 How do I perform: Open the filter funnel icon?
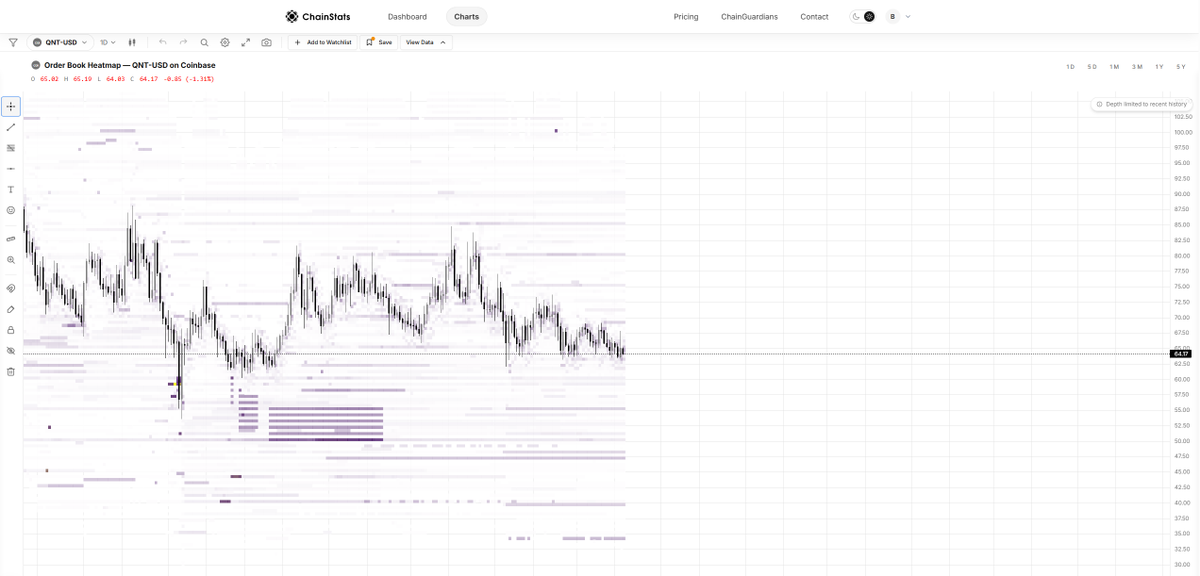coord(13,43)
